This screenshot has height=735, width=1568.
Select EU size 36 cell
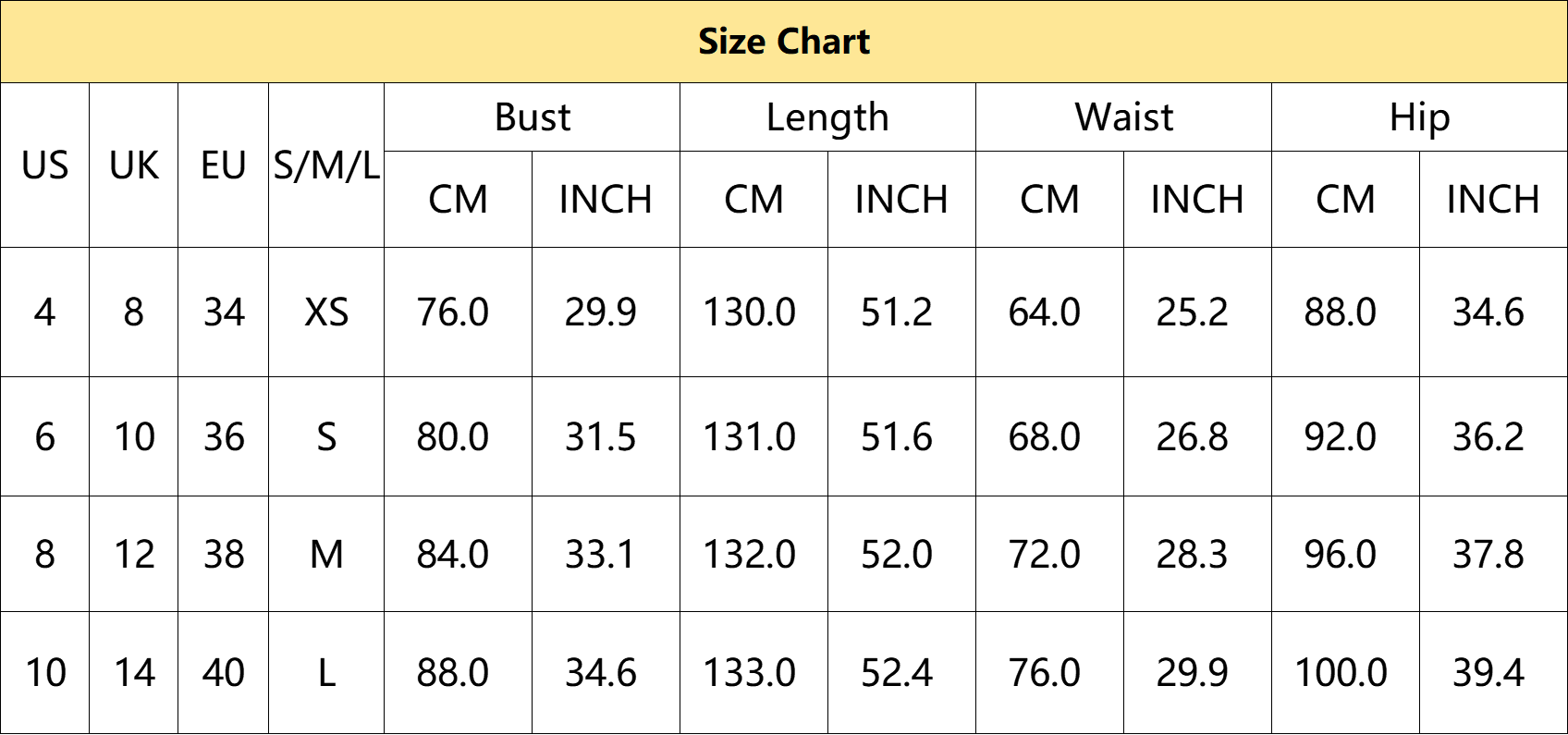(223, 436)
